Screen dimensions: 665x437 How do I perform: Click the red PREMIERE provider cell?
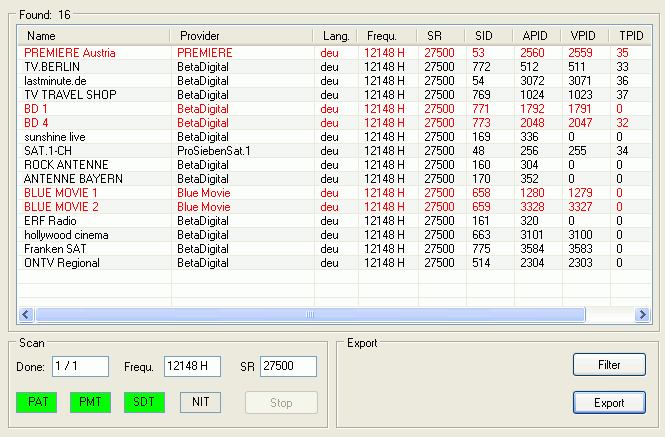click(205, 53)
